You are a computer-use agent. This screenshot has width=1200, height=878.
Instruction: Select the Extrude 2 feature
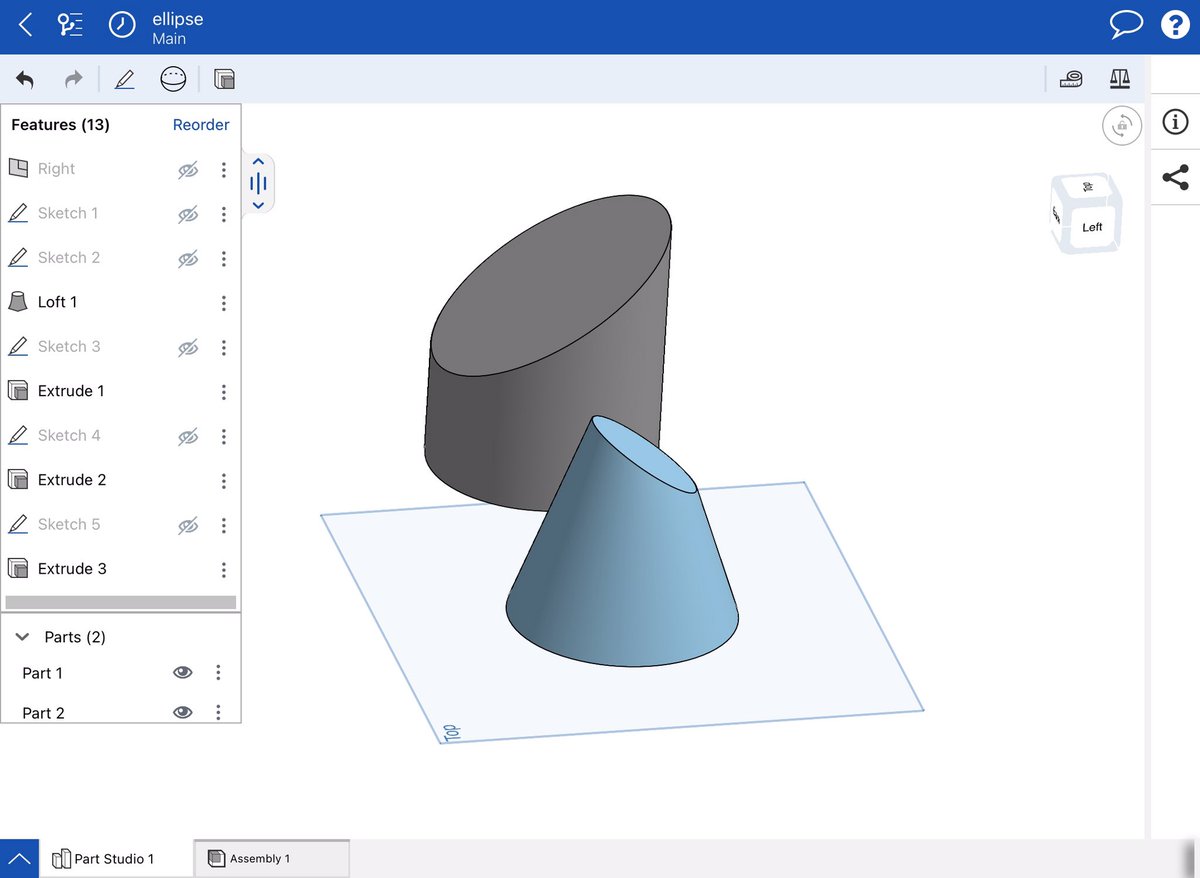(x=72, y=480)
